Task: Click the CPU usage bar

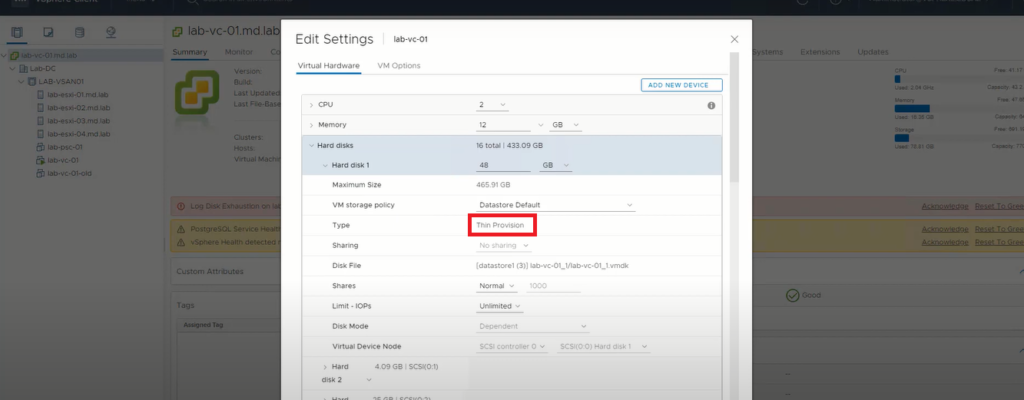Action: coord(898,79)
